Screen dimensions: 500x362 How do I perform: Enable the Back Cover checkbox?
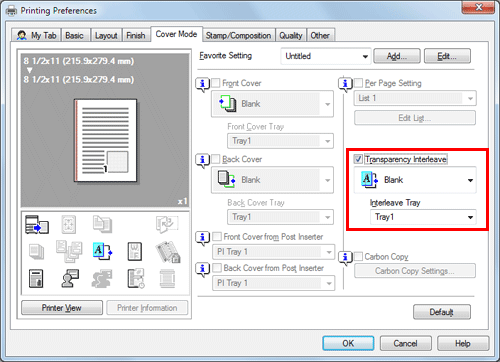(216, 159)
